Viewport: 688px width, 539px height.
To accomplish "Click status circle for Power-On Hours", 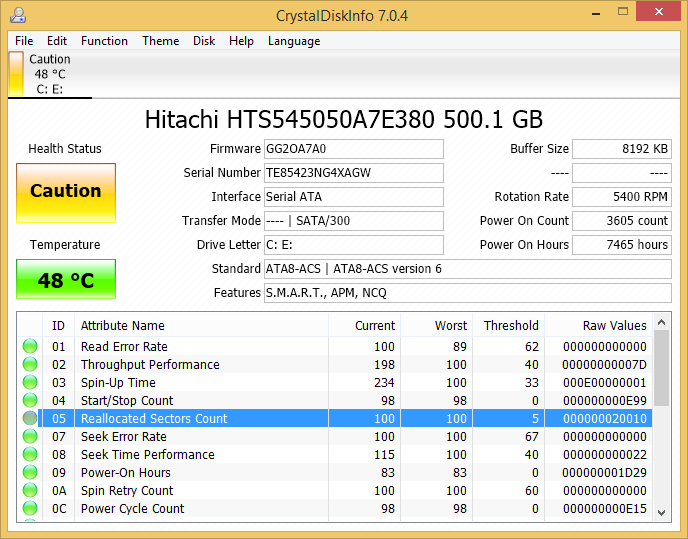I will pyautogui.click(x=30, y=472).
